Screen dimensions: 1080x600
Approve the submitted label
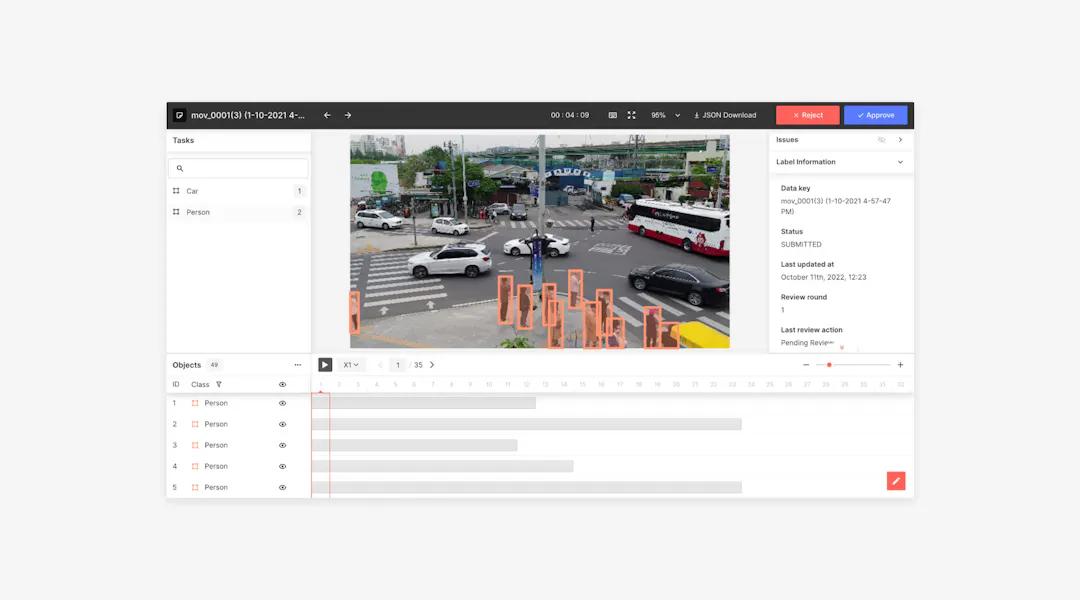[875, 115]
